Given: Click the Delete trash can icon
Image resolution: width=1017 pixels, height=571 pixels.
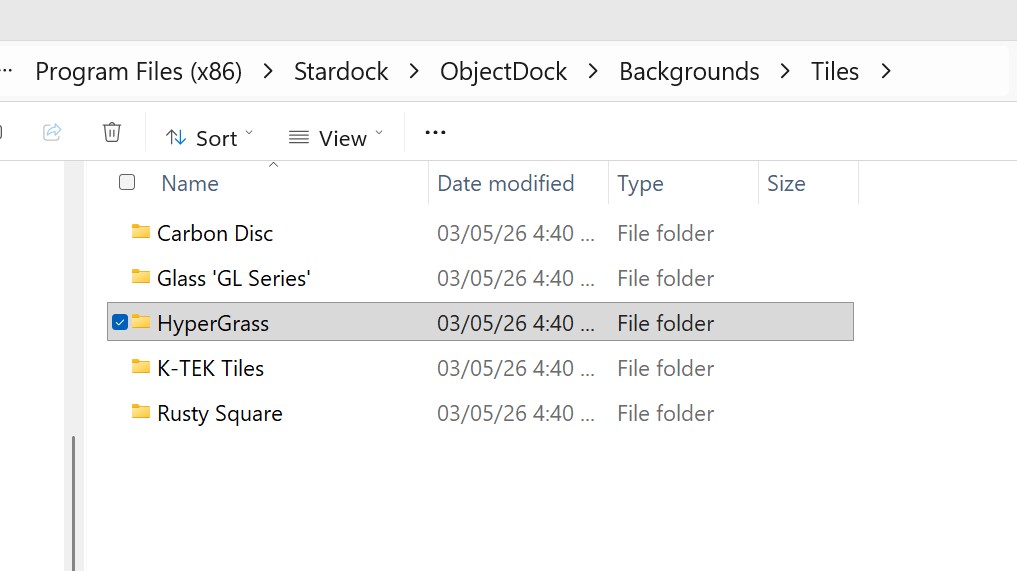Looking at the screenshot, I should pos(112,132).
